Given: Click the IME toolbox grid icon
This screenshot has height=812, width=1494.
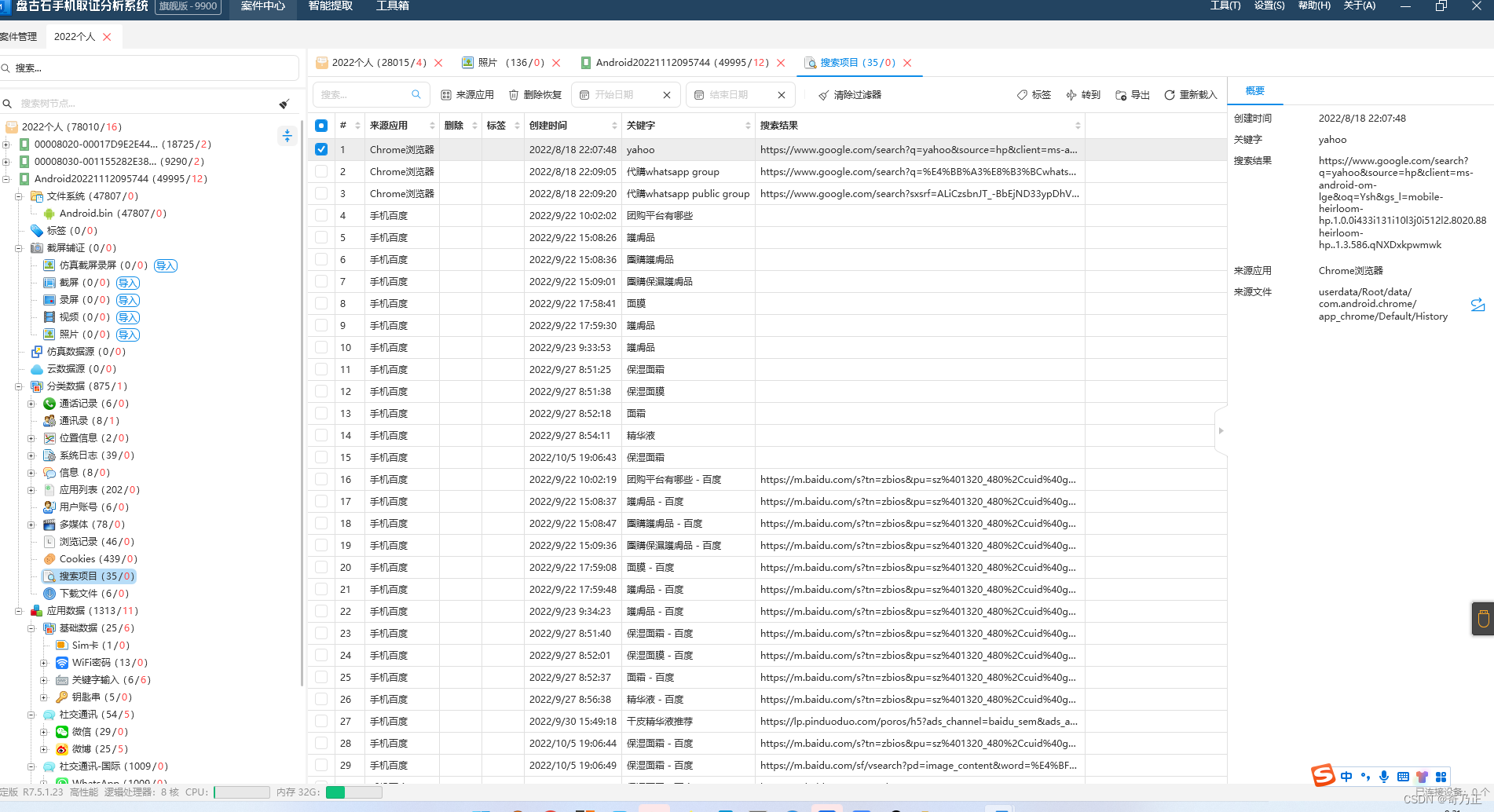Looking at the screenshot, I should (x=1441, y=777).
